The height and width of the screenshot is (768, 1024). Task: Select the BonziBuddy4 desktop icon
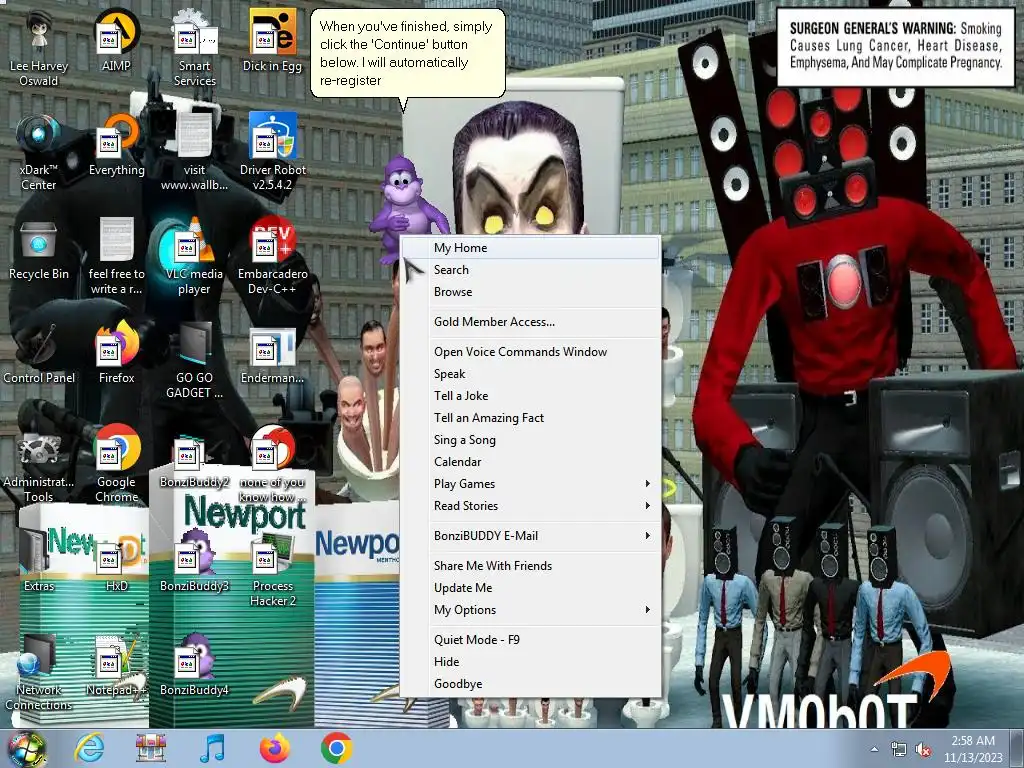195,665
